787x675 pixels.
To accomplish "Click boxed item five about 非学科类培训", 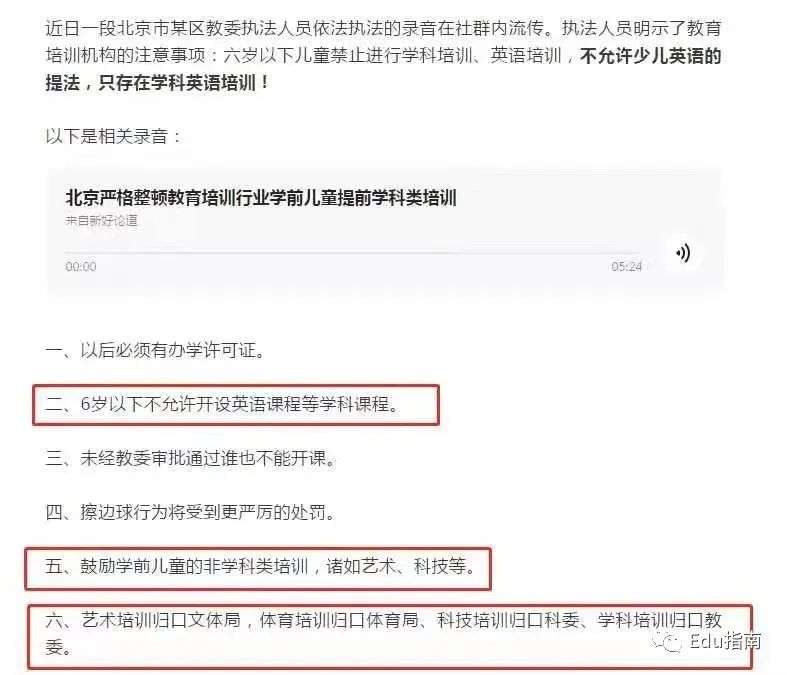I will pos(258,568).
